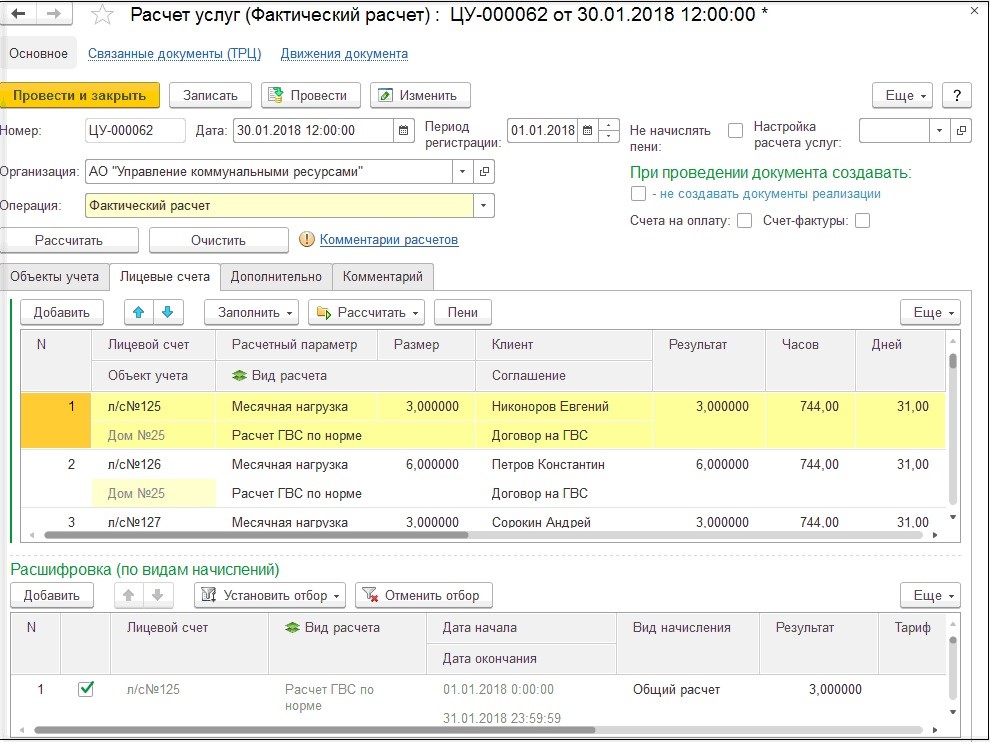Open the Заполнить dropdown menu
Viewport: 991px width, 744px height.
click(257, 312)
